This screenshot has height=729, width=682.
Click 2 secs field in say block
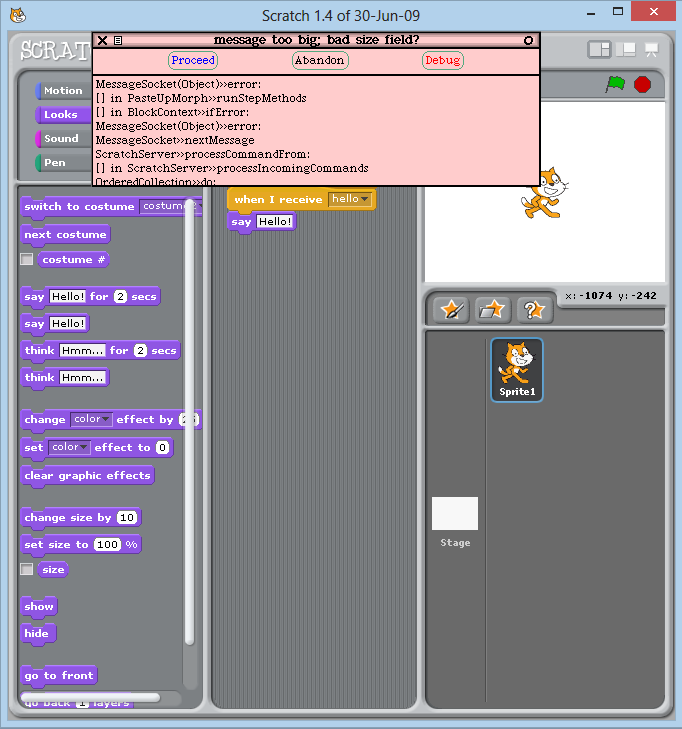coord(120,297)
